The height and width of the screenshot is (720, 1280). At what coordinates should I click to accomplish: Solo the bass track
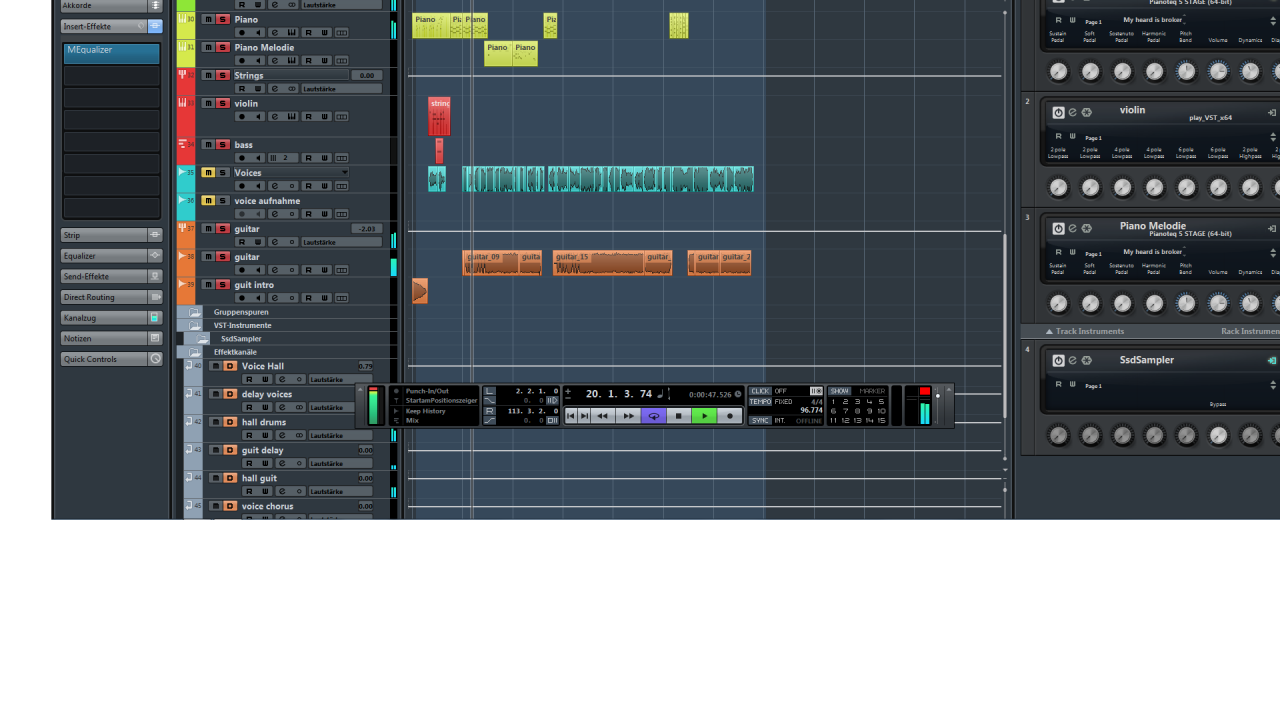(x=222, y=145)
